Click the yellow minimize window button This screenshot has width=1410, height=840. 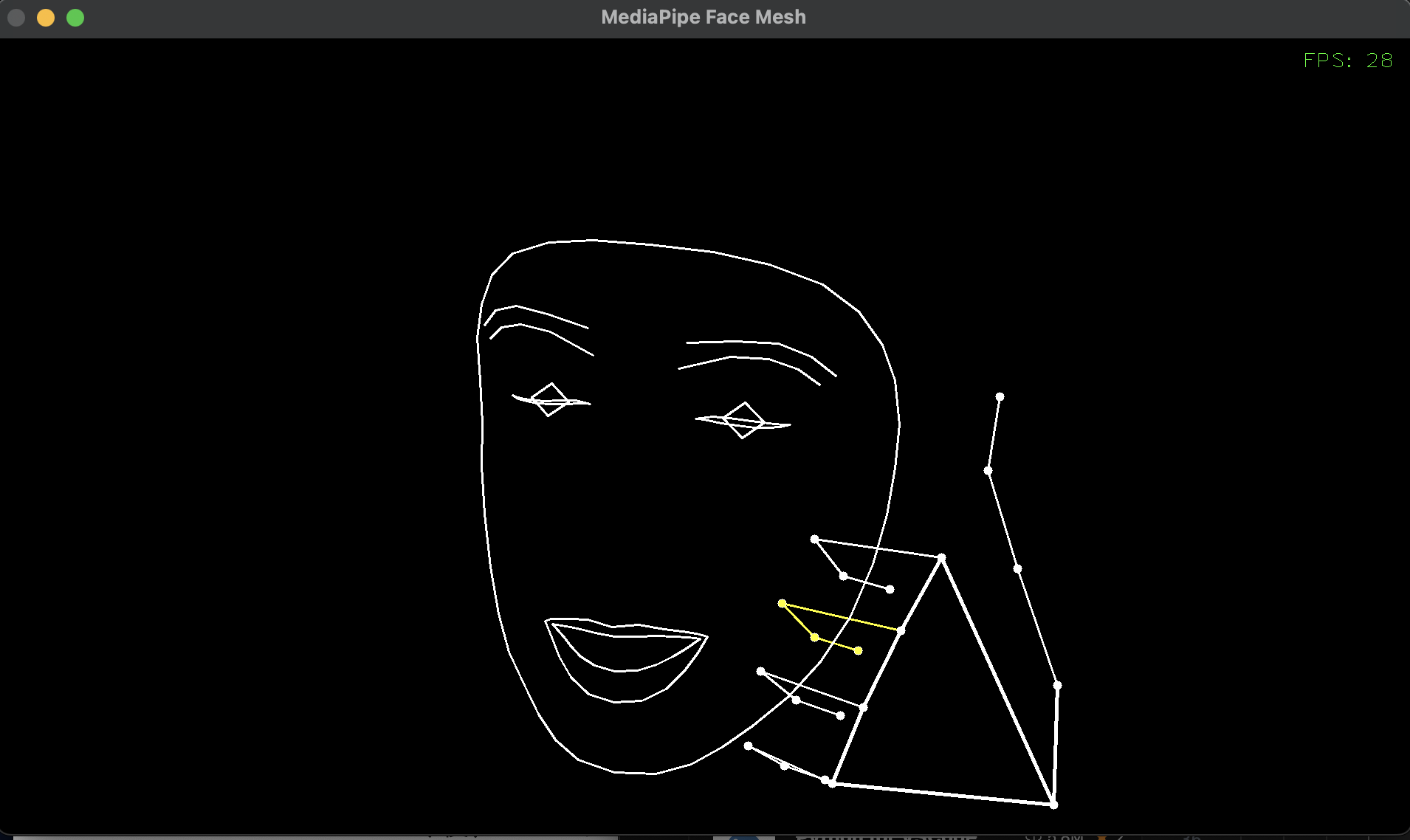tap(46, 18)
